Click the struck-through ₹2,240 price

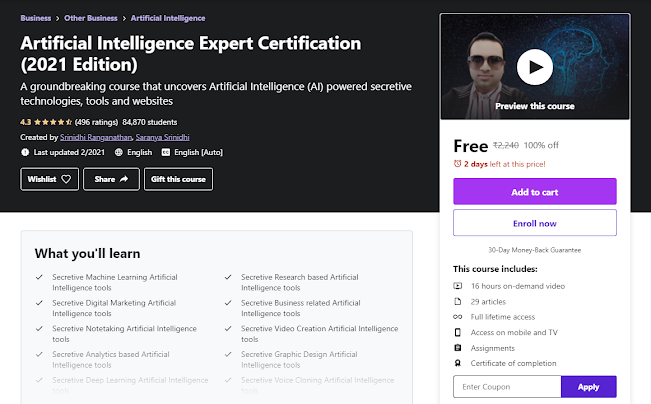click(x=506, y=145)
